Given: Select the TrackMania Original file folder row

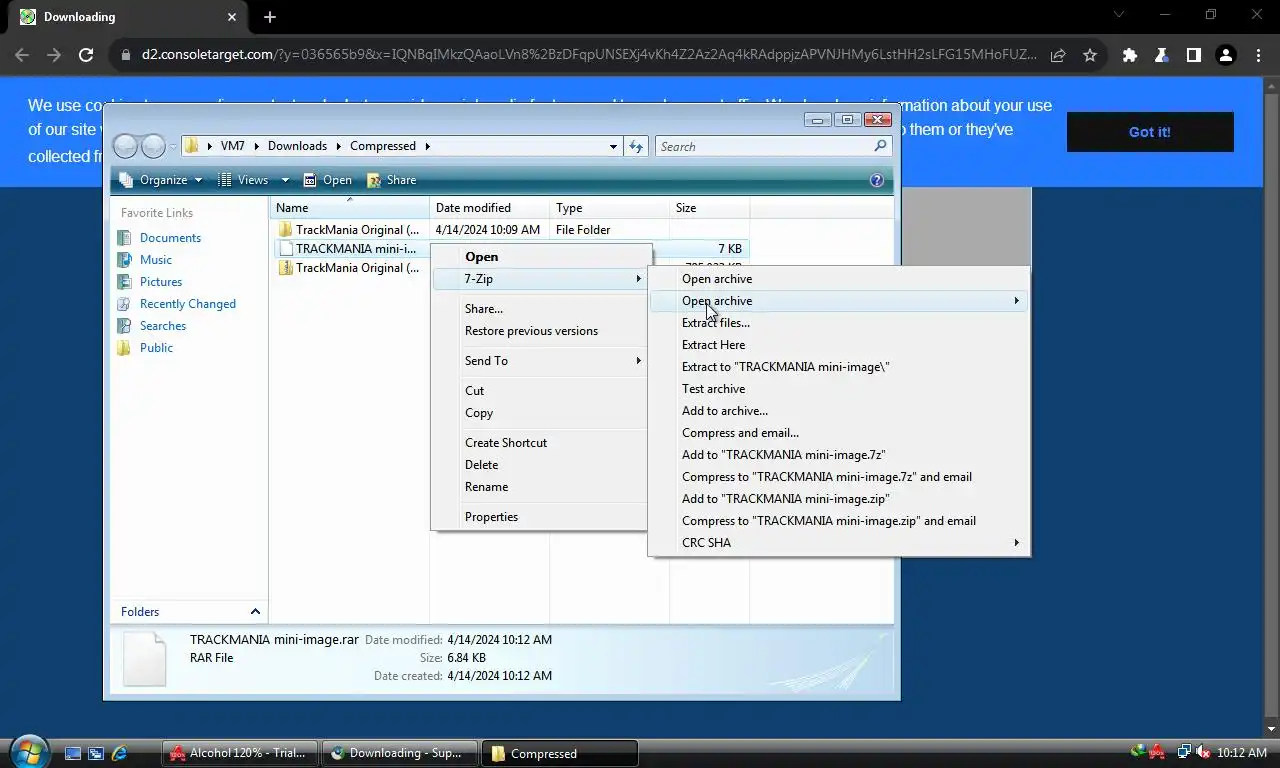Looking at the screenshot, I should [x=512, y=230].
